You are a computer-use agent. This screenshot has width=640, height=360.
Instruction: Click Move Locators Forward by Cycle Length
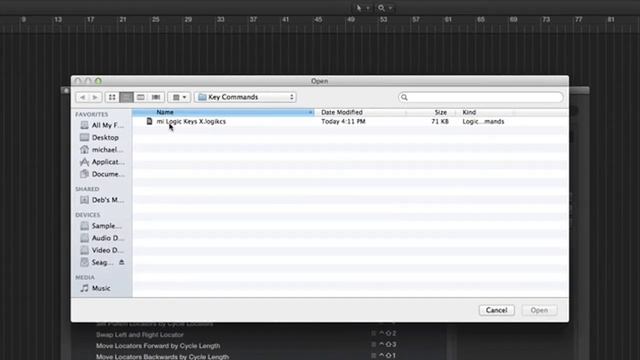pyautogui.click(x=158, y=346)
